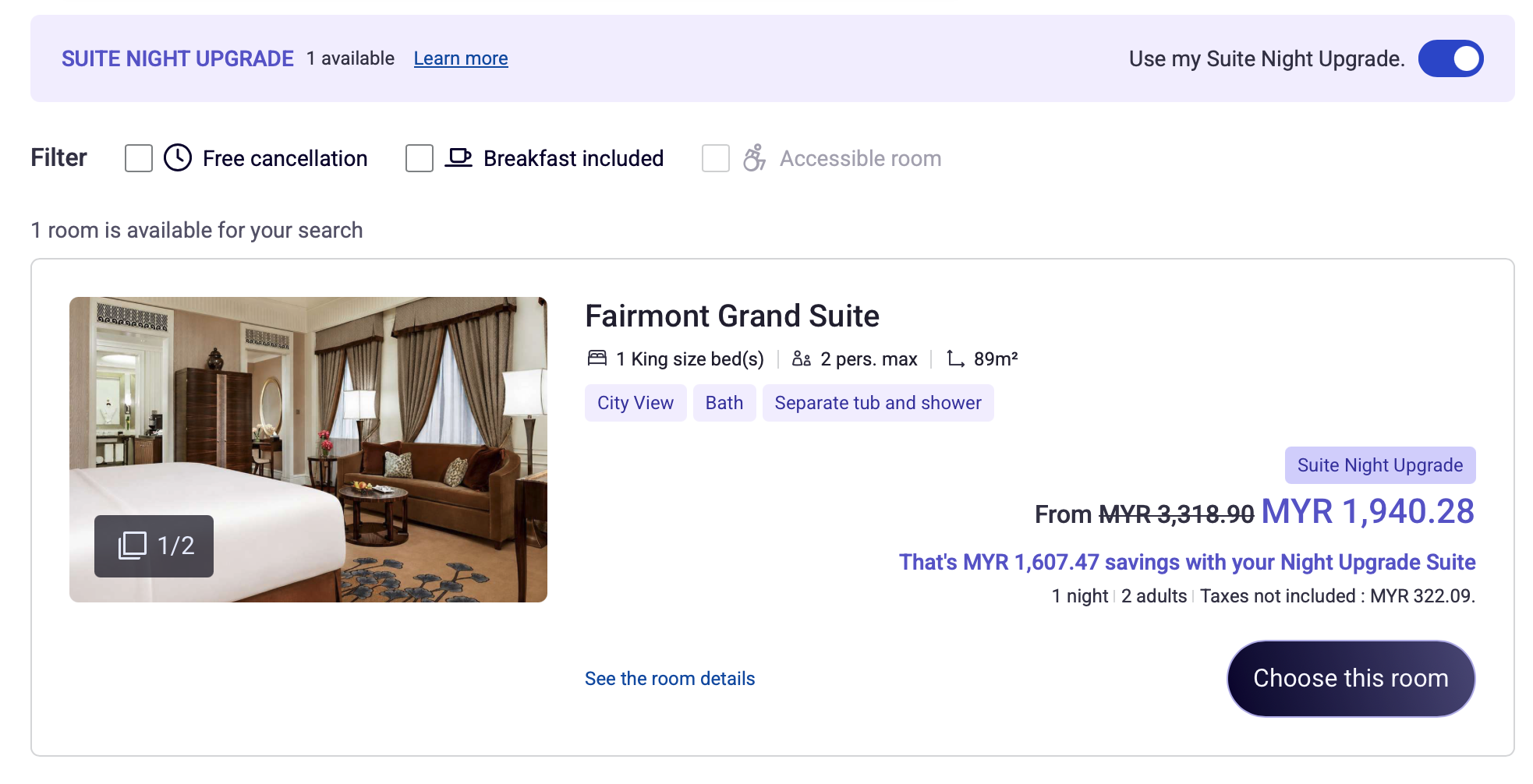Check the Free cancellation checkbox
Viewport: 1533px width, 784px height.
(x=139, y=158)
